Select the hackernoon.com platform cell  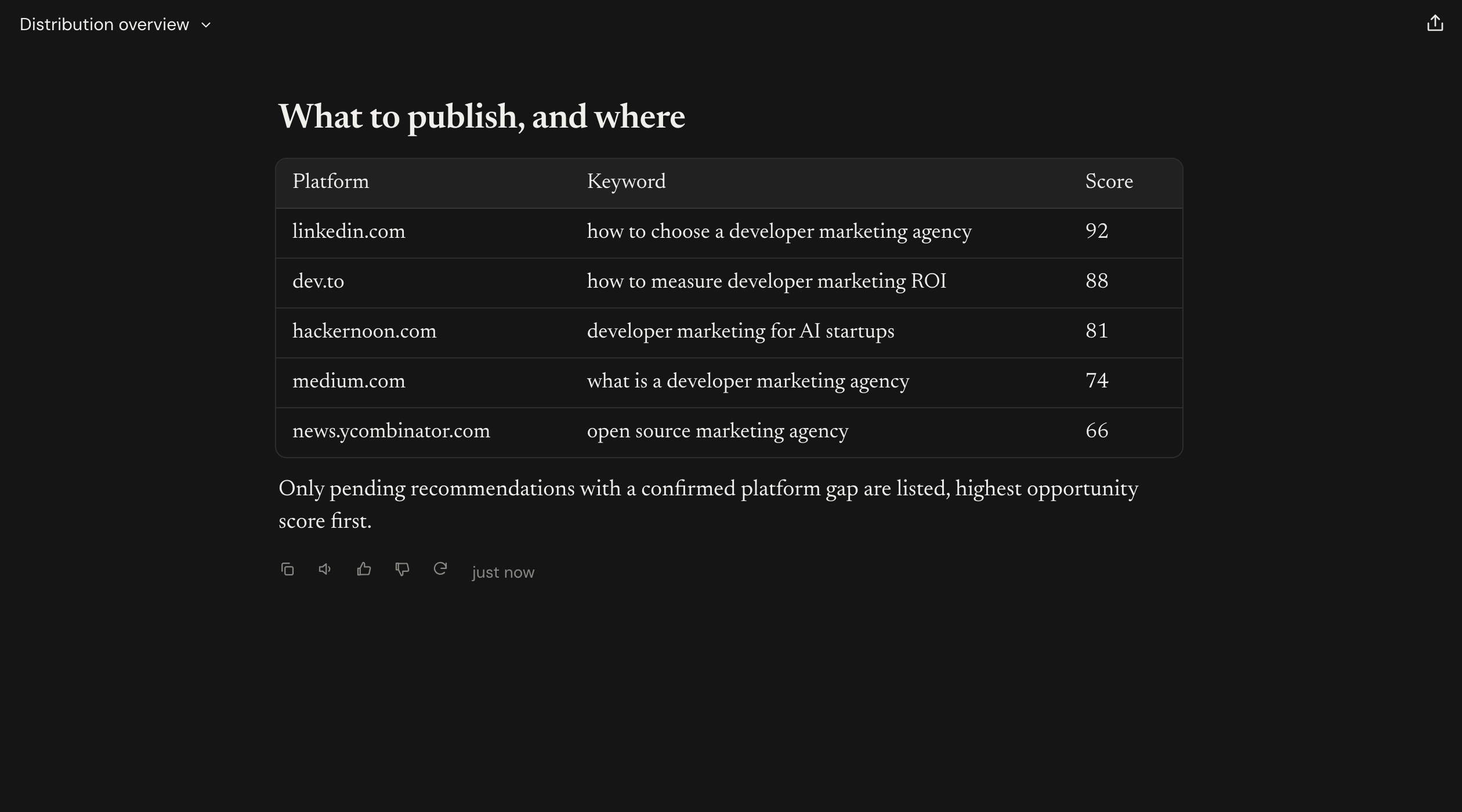tap(364, 331)
